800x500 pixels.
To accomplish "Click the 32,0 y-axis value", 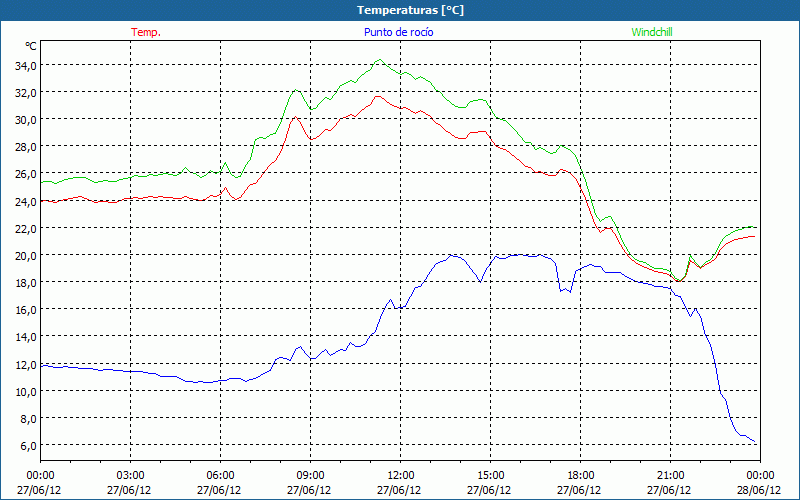I will pos(26,93).
